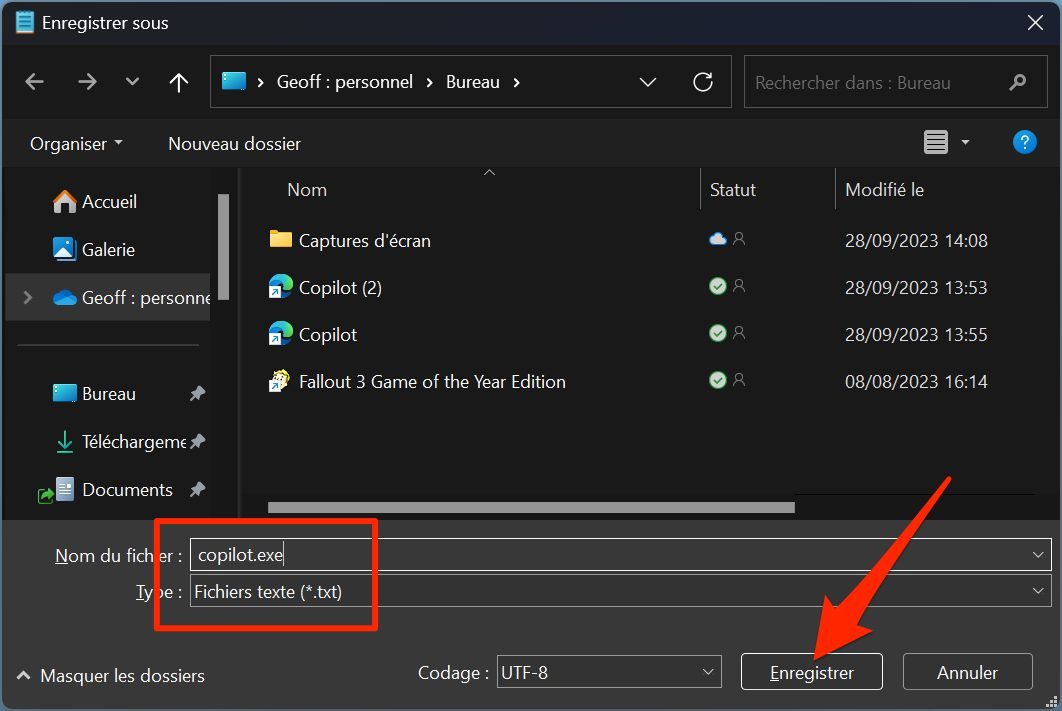Open the Captures d'écran folder
Screen dimensions: 1062x711
click(x=364, y=240)
